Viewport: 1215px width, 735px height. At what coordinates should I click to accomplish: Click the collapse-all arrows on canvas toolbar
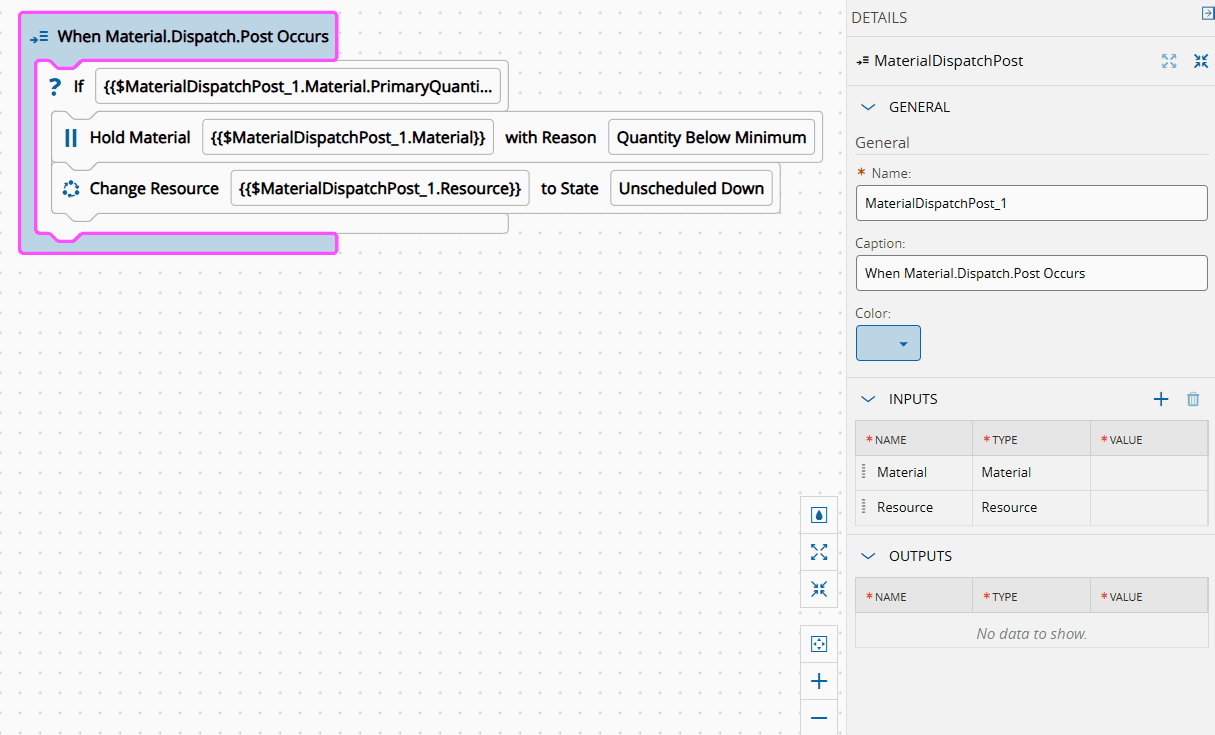pos(819,589)
